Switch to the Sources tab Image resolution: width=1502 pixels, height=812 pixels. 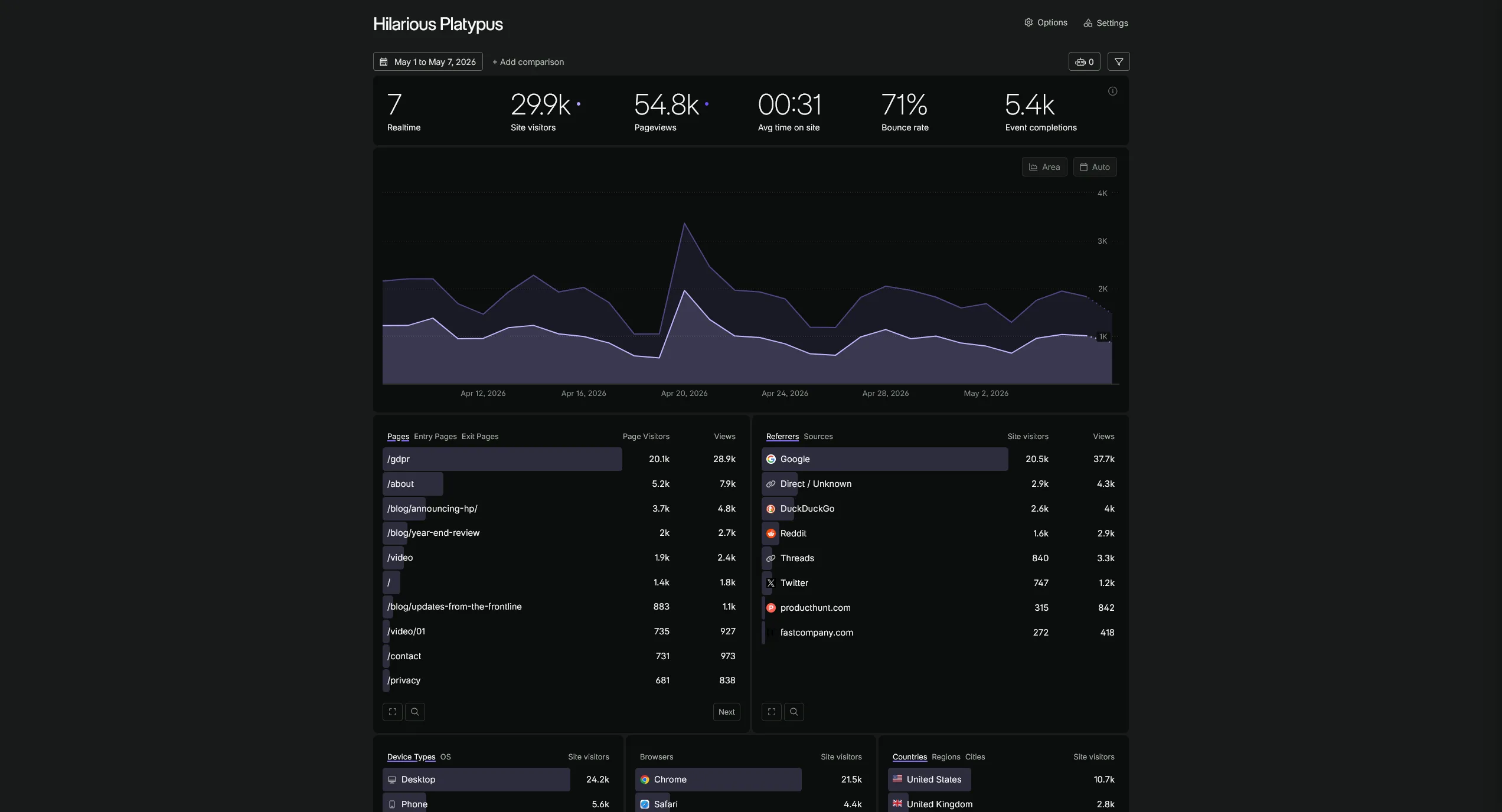pyautogui.click(x=818, y=436)
